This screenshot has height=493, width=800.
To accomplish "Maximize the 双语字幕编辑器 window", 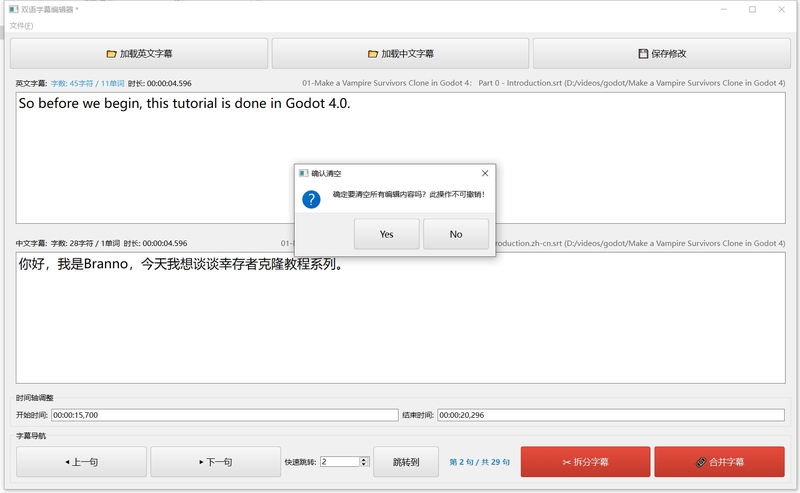I will [x=752, y=9].
